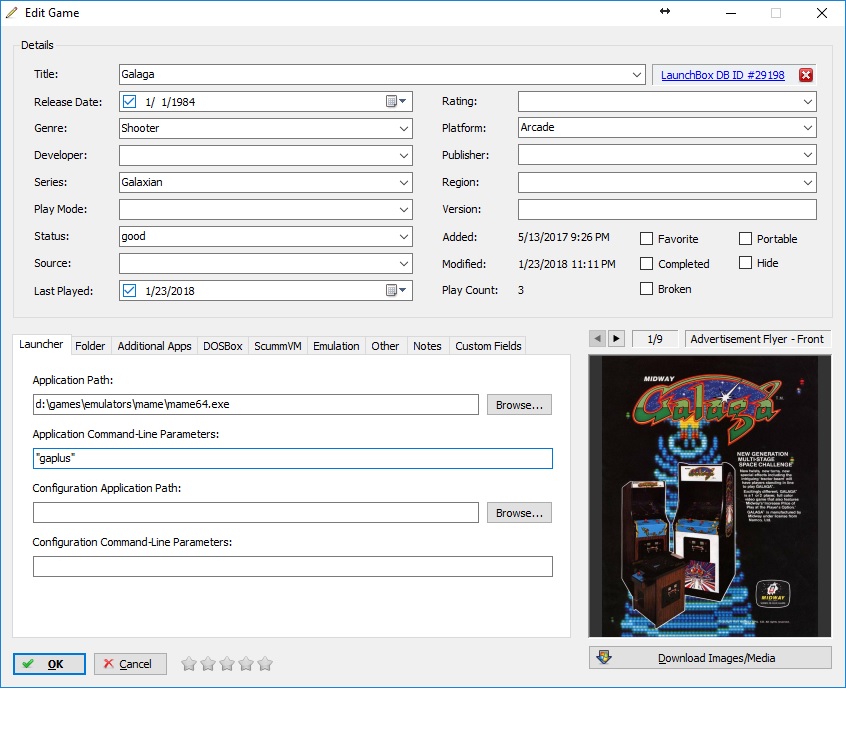Open the Additional Apps tab
846x730 pixels.
pyautogui.click(x=154, y=346)
